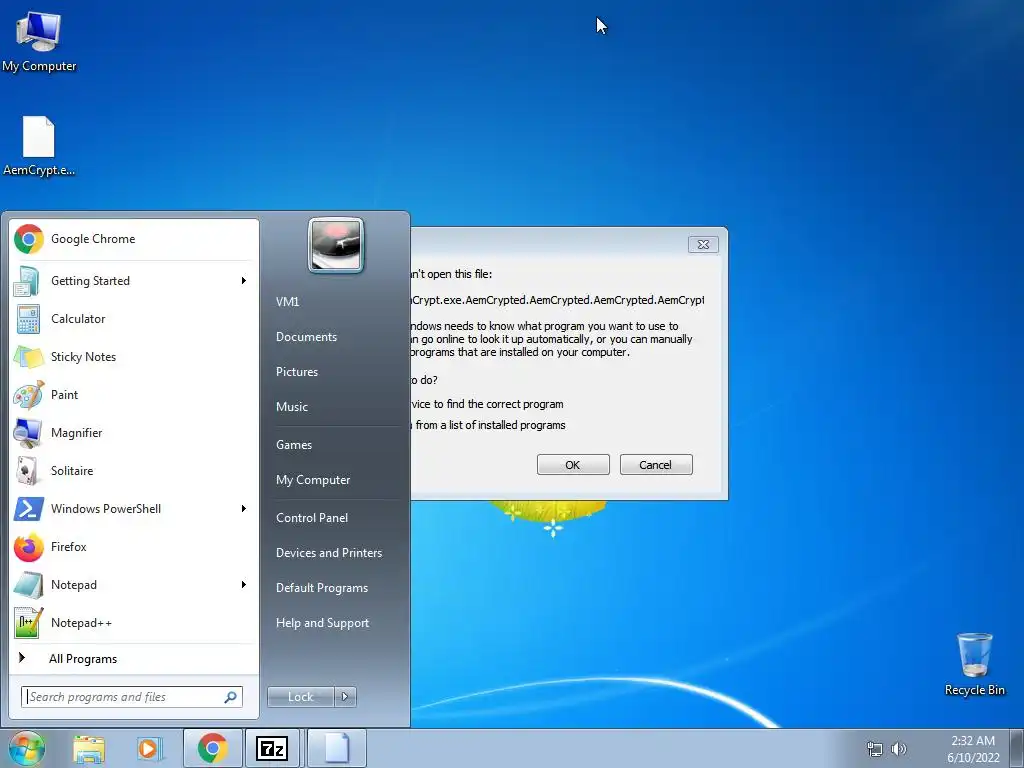Open Devices and Printers
This screenshot has width=1024, height=768.
coord(328,553)
